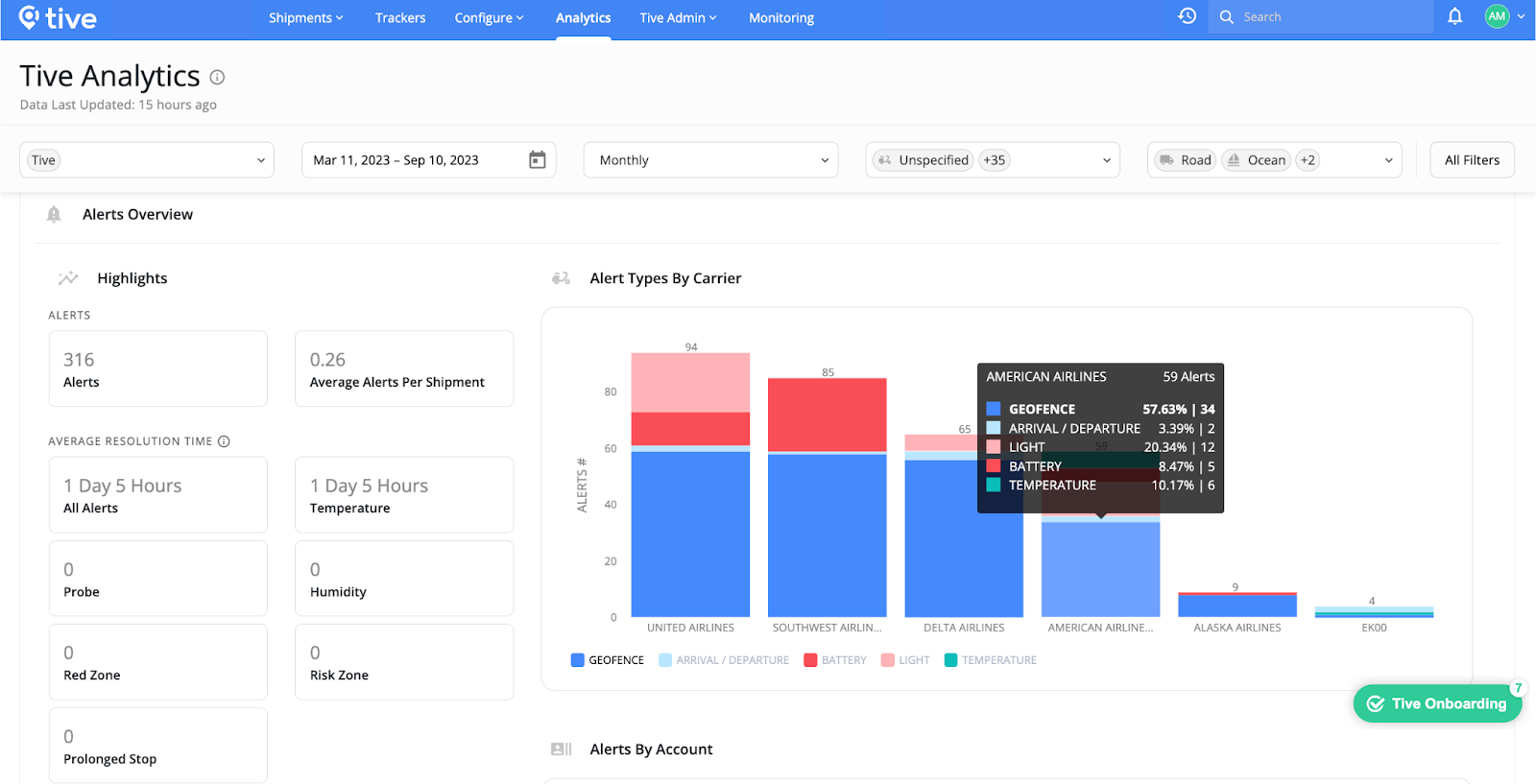Toggle GEOFENCE legend series
The height and width of the screenshot is (784, 1536).
click(608, 660)
